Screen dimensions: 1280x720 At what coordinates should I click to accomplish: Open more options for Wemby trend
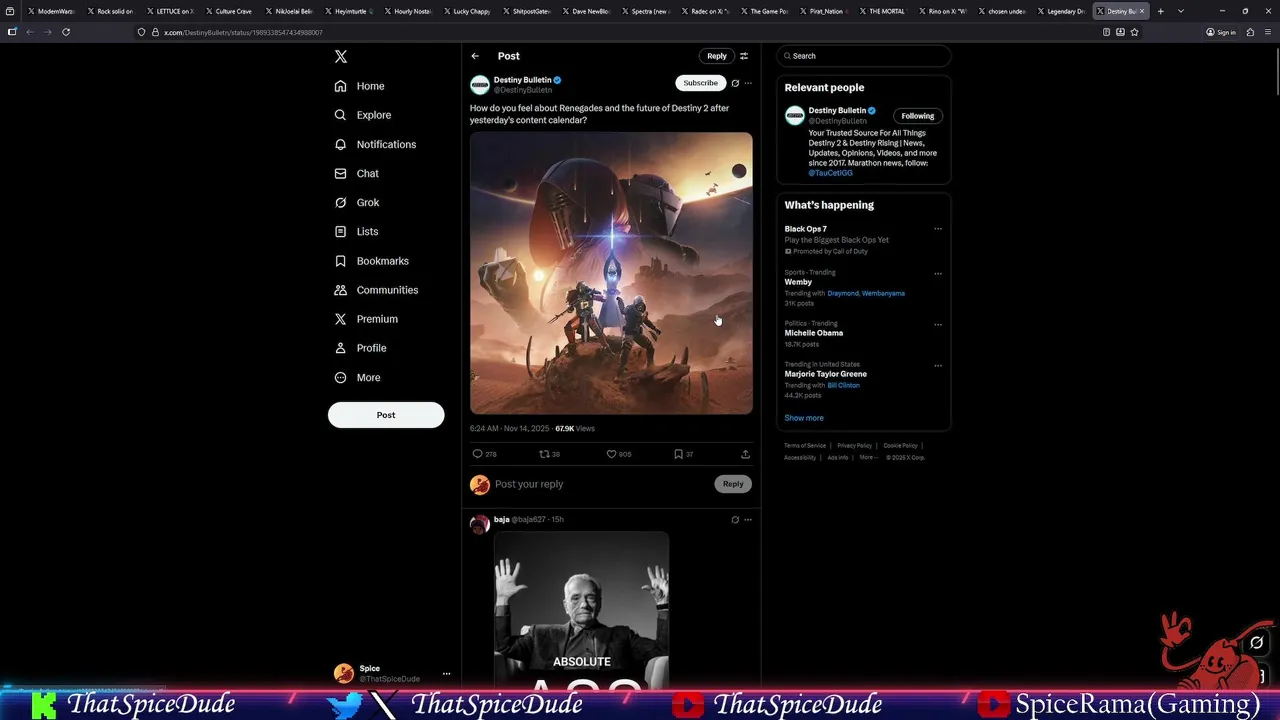tap(938, 273)
